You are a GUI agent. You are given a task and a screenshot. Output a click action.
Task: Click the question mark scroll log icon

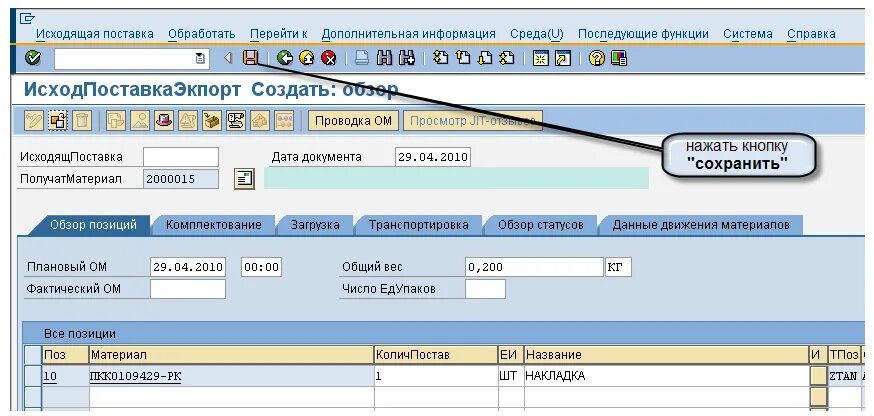click(236, 120)
